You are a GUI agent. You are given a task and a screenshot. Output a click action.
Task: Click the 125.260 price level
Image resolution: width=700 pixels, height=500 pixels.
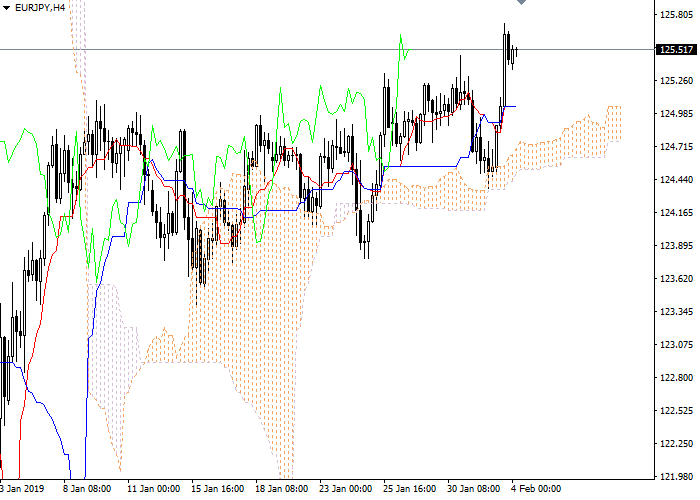tap(676, 80)
